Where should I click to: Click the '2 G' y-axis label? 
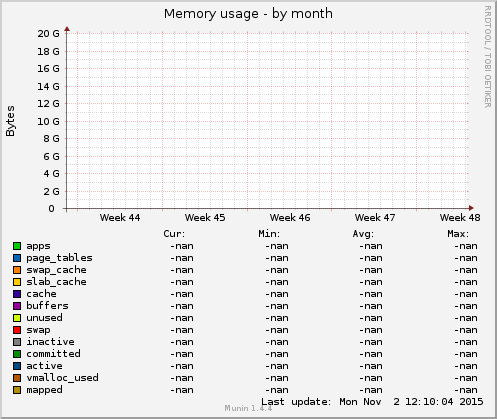pos(51,192)
